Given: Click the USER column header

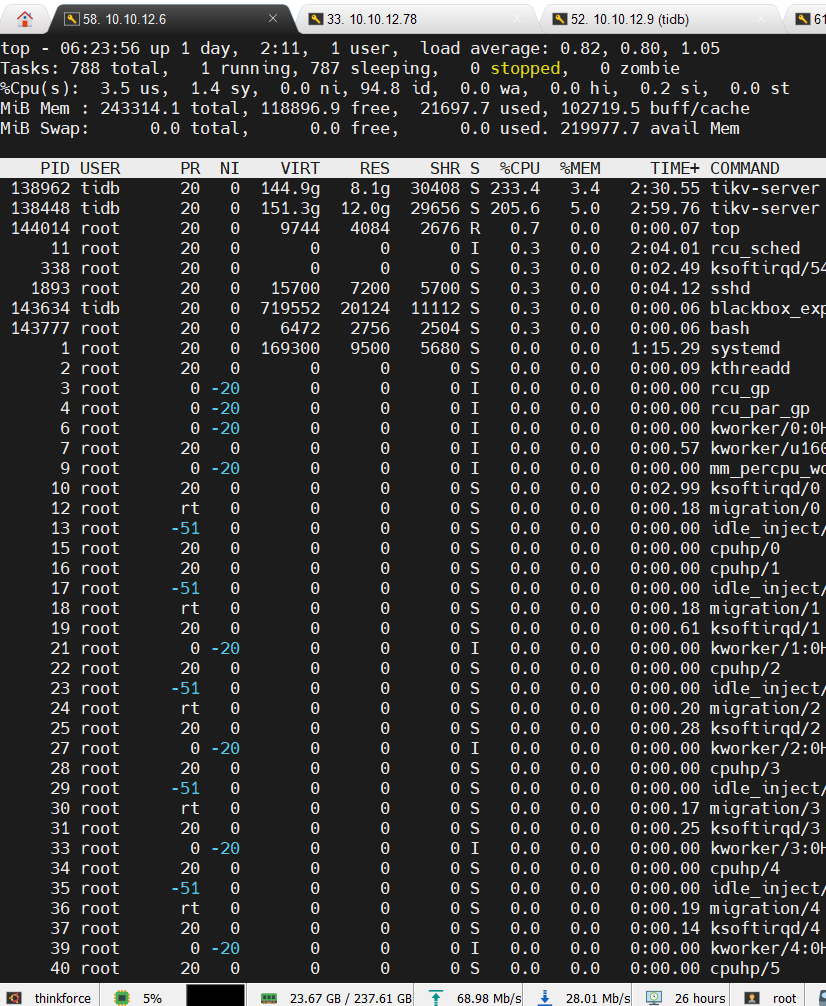Looking at the screenshot, I should point(100,168).
